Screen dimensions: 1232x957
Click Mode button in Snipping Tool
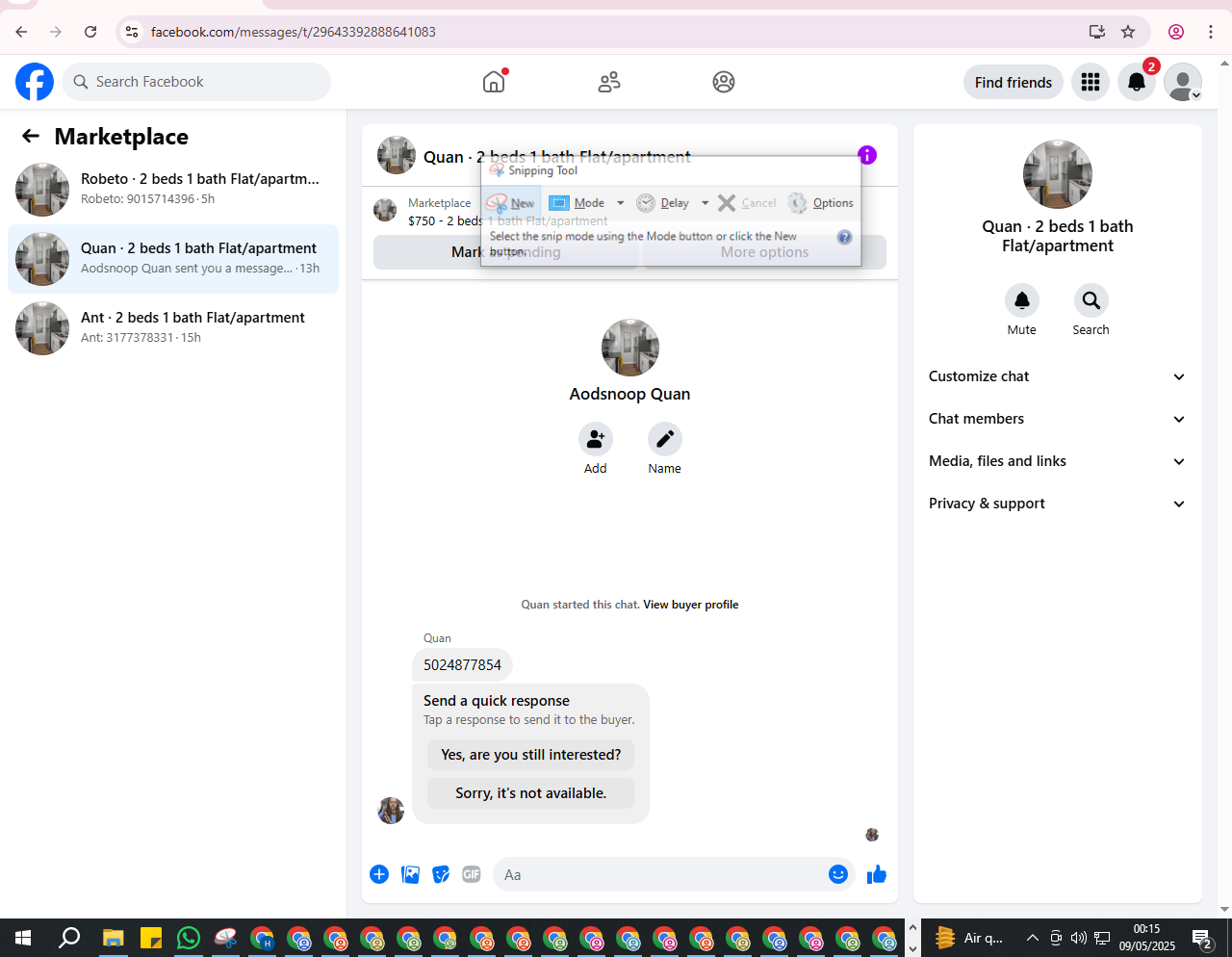point(577,203)
